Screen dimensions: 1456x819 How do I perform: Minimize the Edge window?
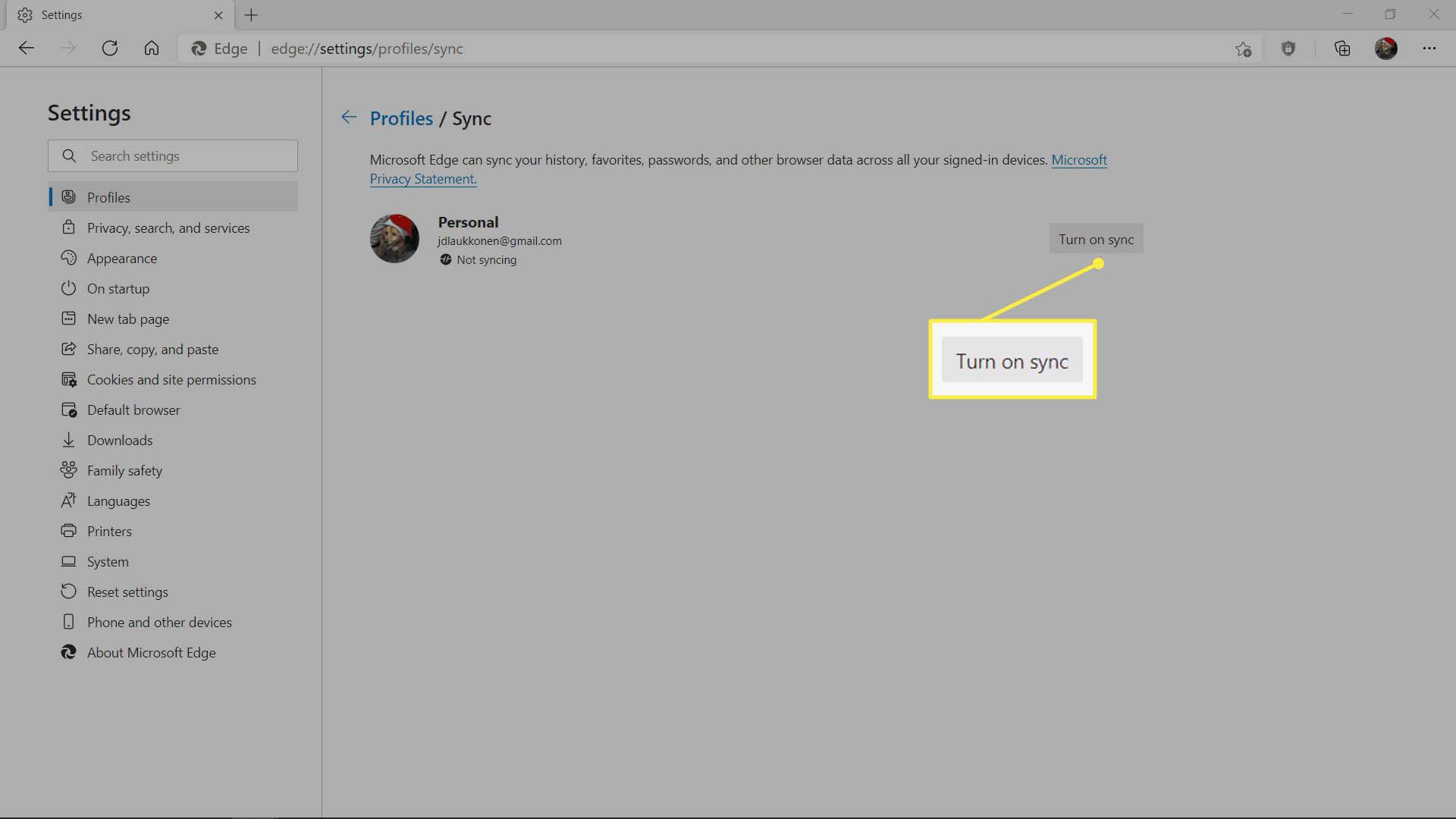(1348, 14)
